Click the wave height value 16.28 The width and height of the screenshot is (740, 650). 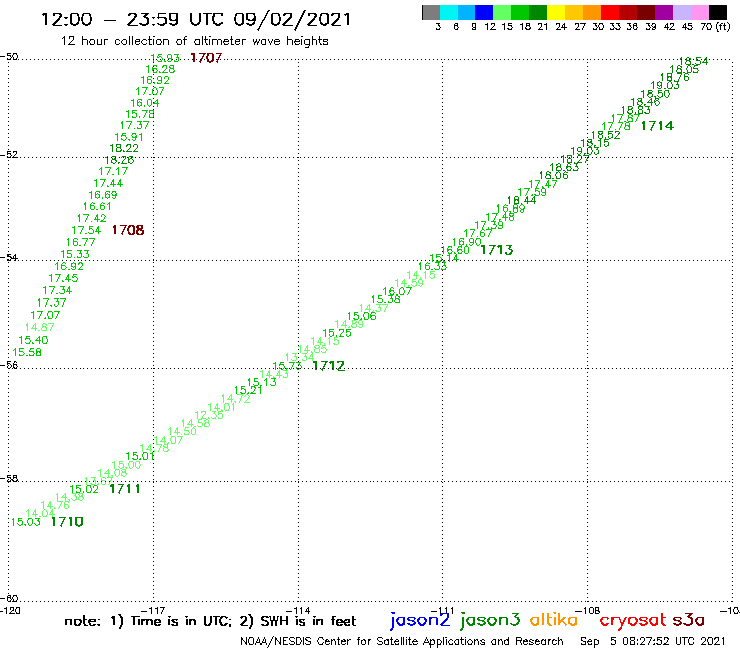(x=160, y=69)
